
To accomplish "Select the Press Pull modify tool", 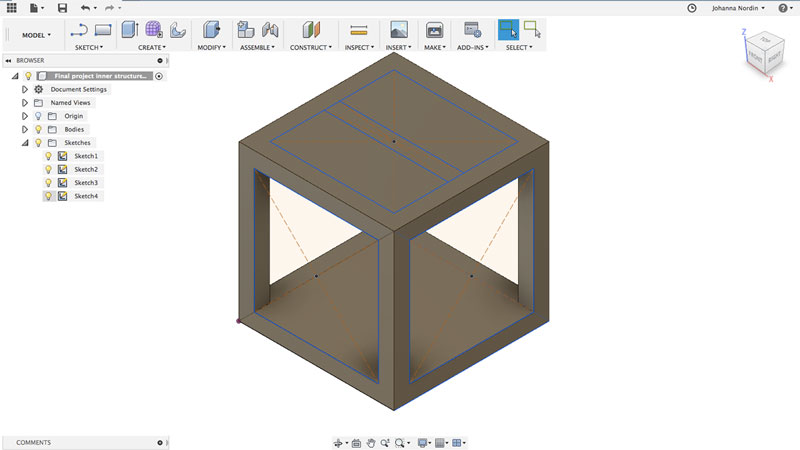I will tap(211, 30).
